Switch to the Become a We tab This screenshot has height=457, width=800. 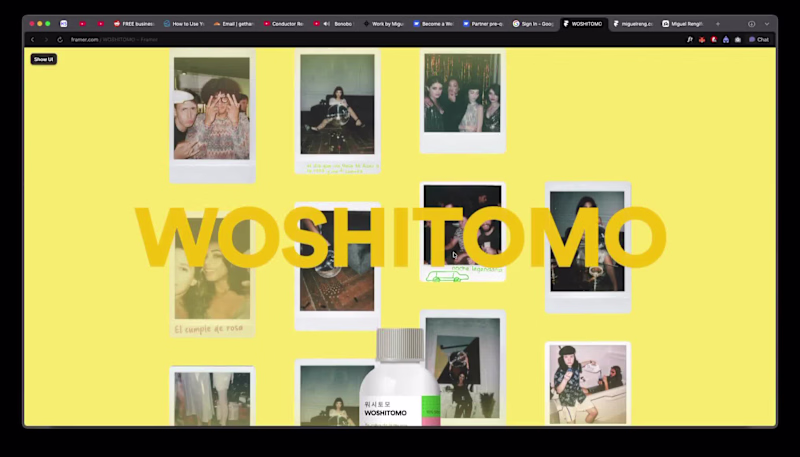pyautogui.click(x=433, y=23)
